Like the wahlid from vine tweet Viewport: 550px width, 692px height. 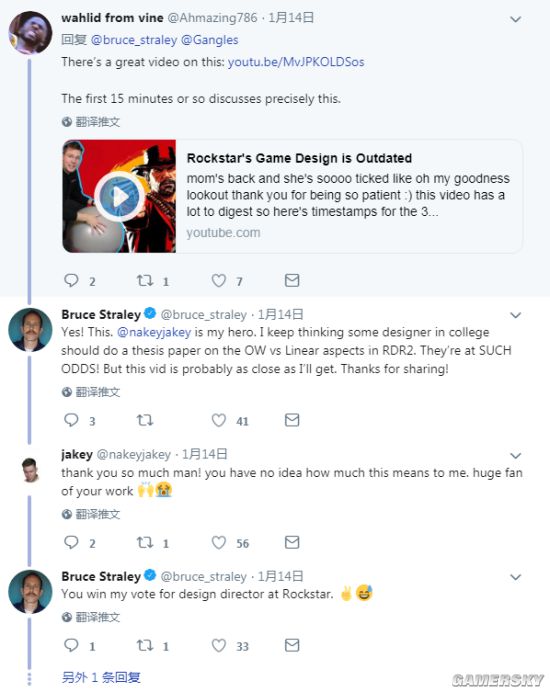[x=218, y=281]
